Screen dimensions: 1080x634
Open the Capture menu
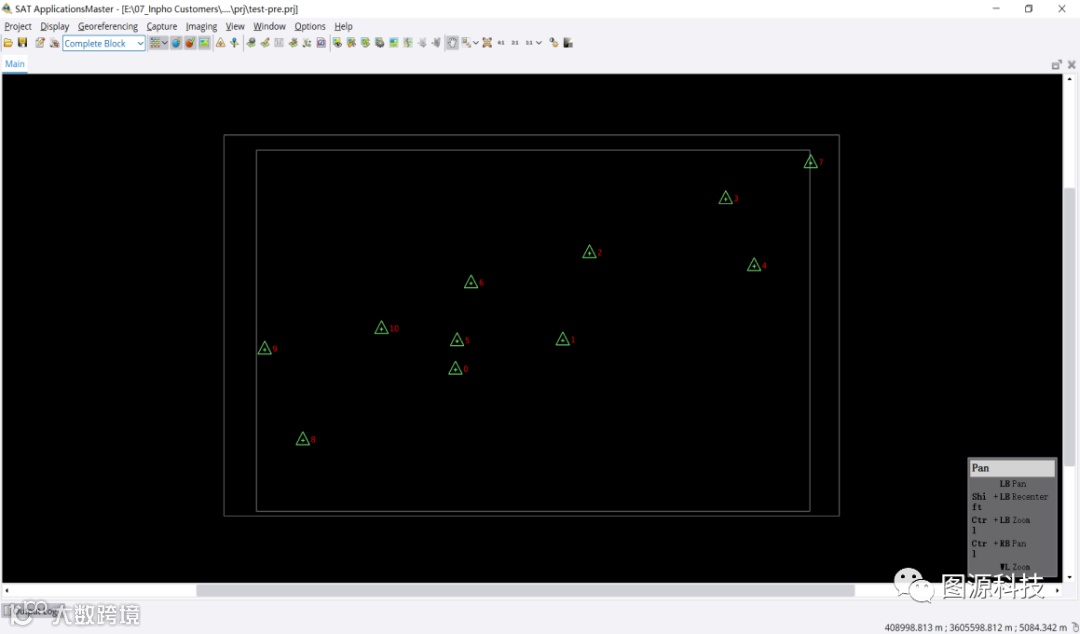(x=162, y=26)
